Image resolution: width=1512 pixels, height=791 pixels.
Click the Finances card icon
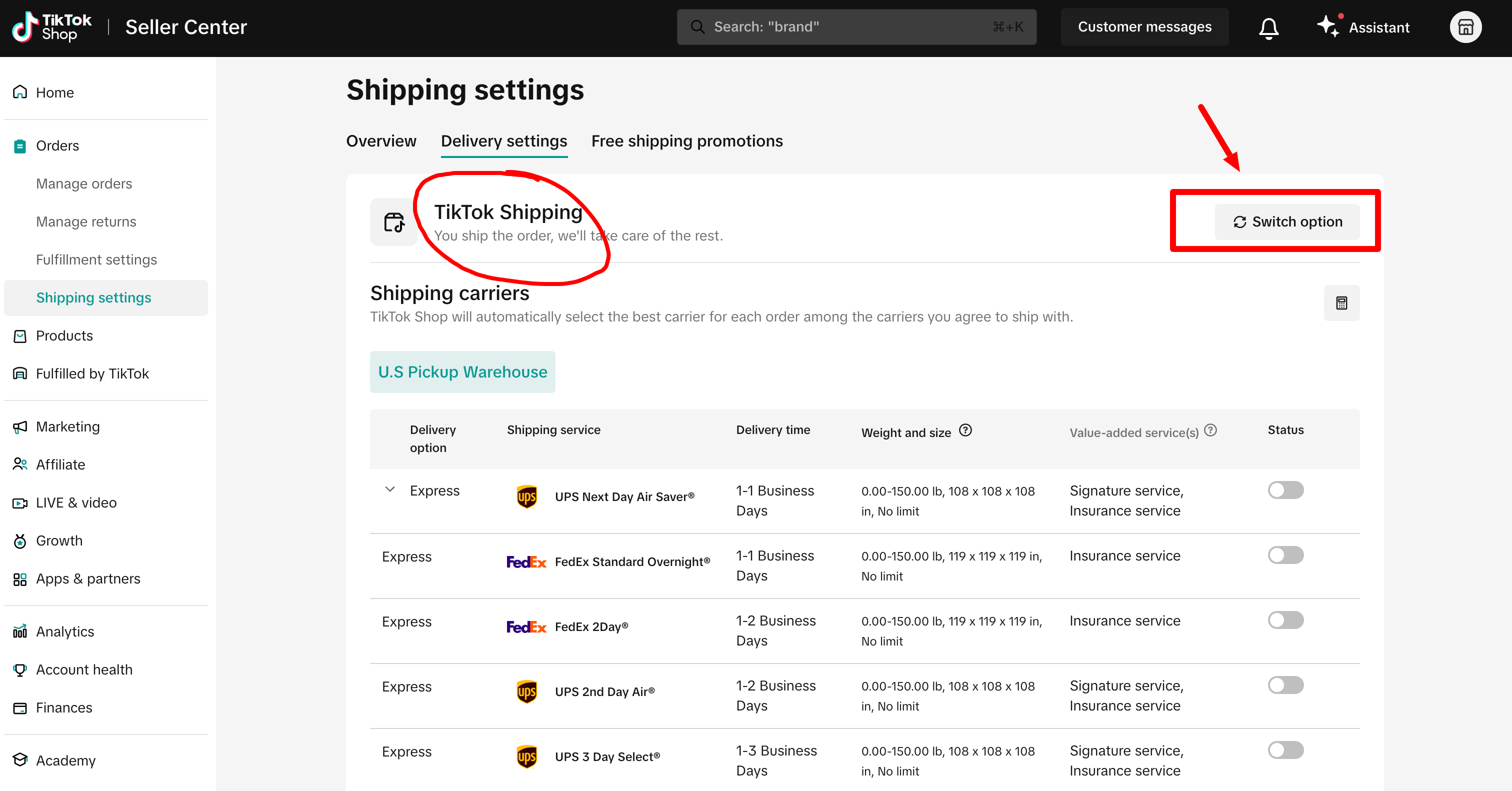click(20, 707)
